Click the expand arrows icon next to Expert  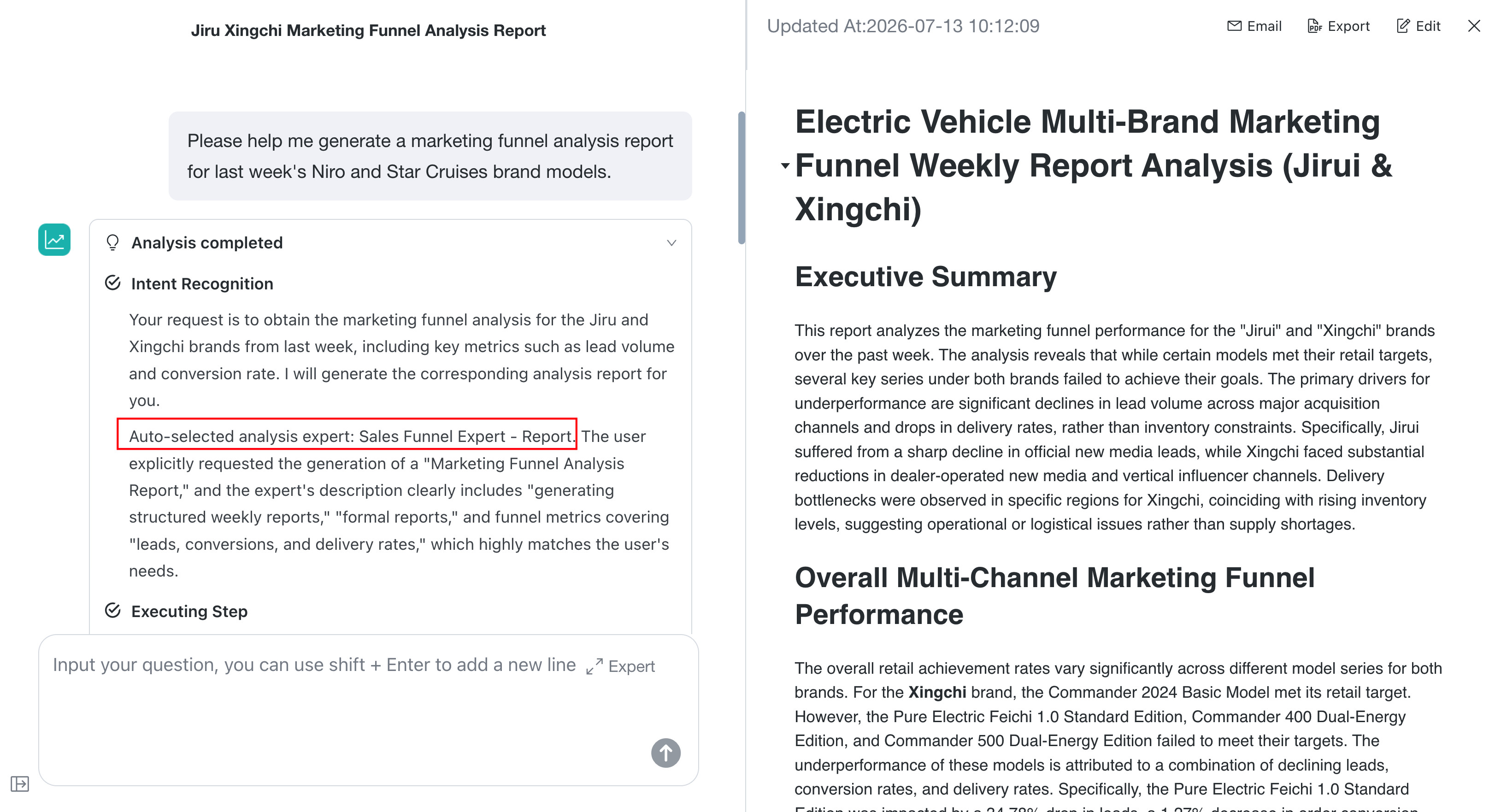point(594,666)
